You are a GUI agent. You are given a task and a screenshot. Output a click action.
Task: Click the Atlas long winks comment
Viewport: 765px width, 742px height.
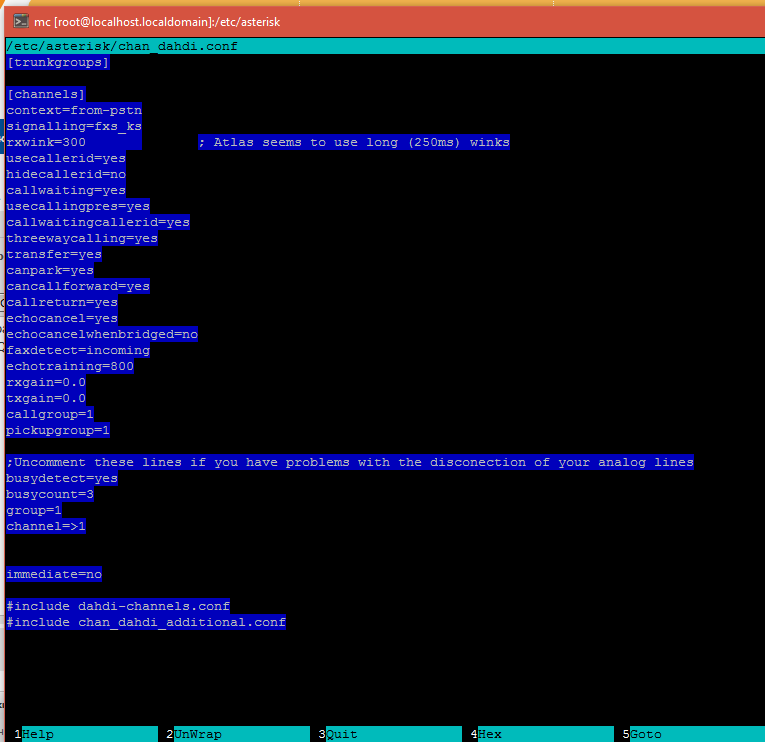coord(354,142)
